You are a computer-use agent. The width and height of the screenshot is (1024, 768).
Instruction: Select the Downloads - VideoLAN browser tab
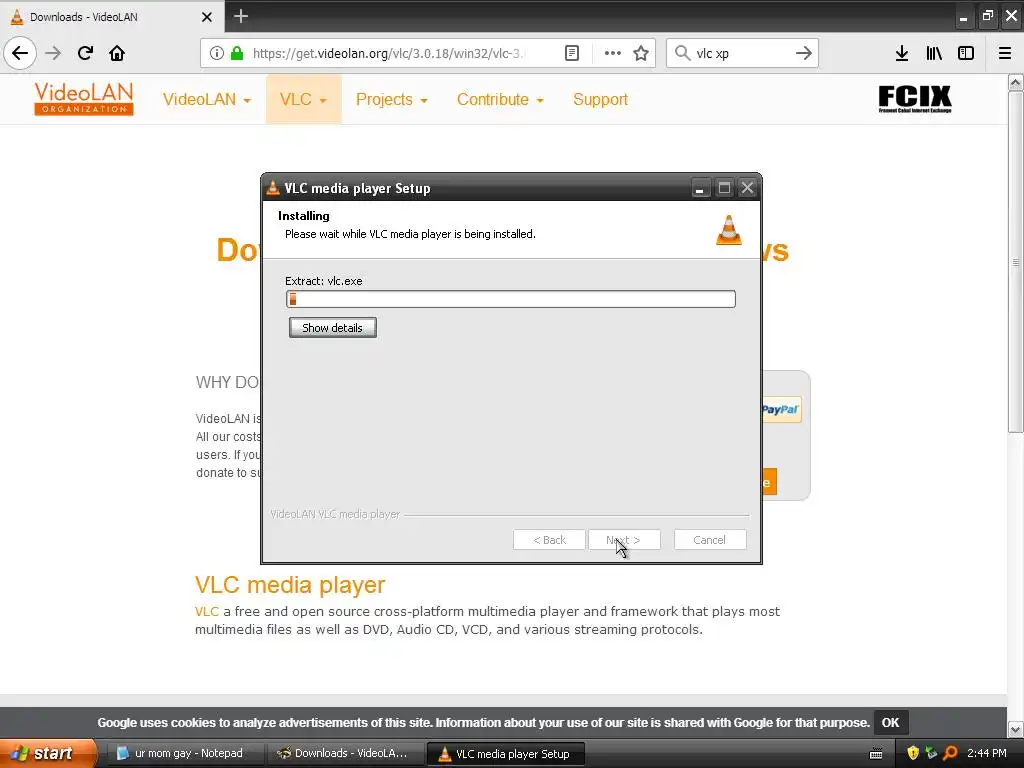112,17
